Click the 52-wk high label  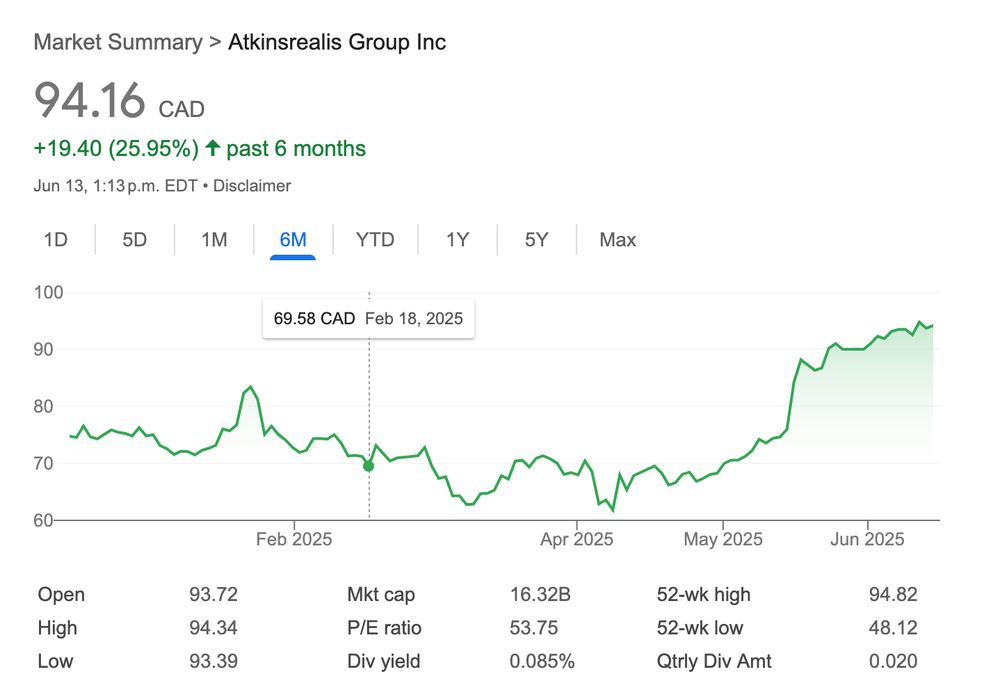(703, 595)
